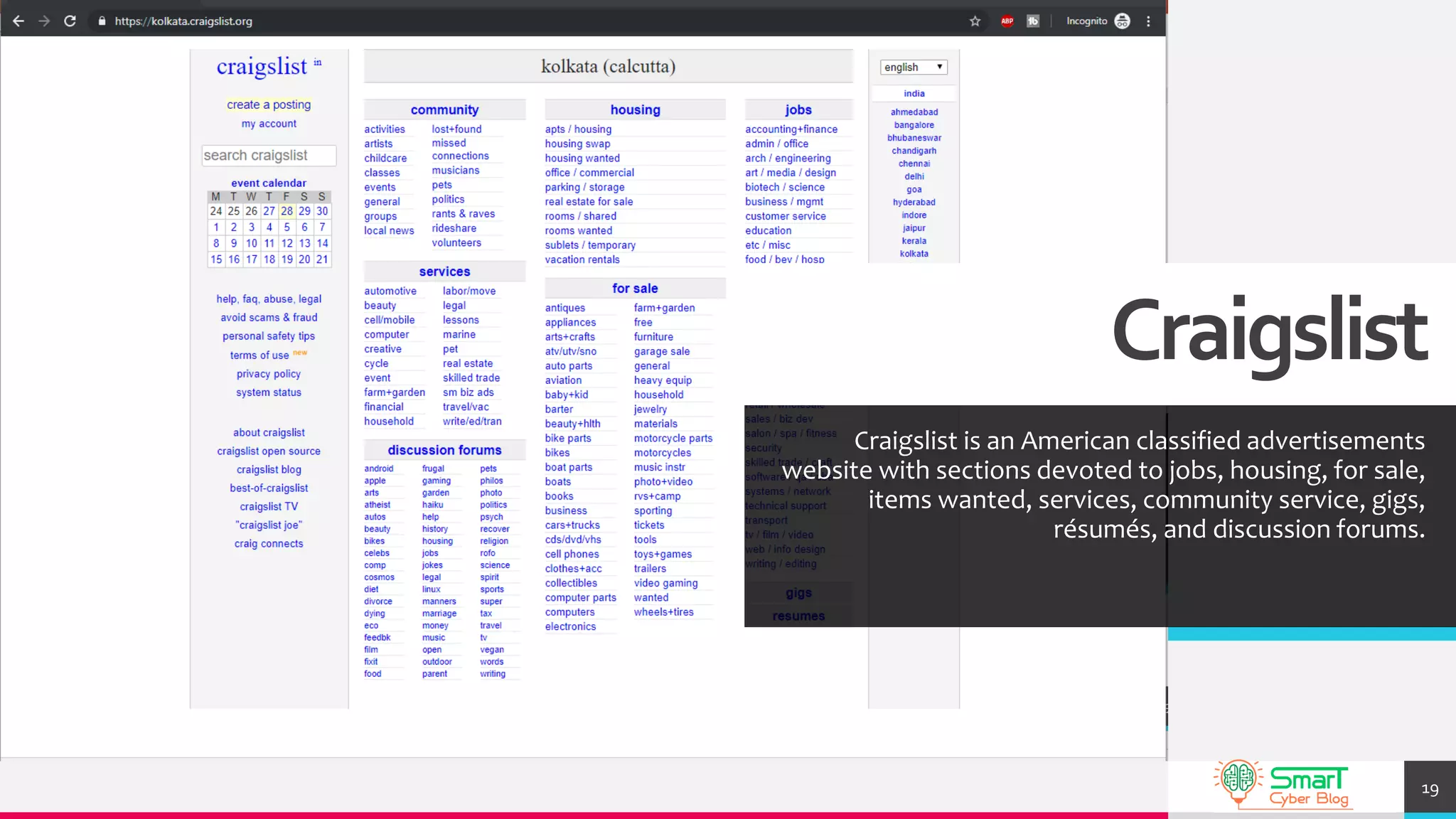The image size is (1456, 819).
Task: Open the ABP adblock extension icon
Action: (1007, 21)
